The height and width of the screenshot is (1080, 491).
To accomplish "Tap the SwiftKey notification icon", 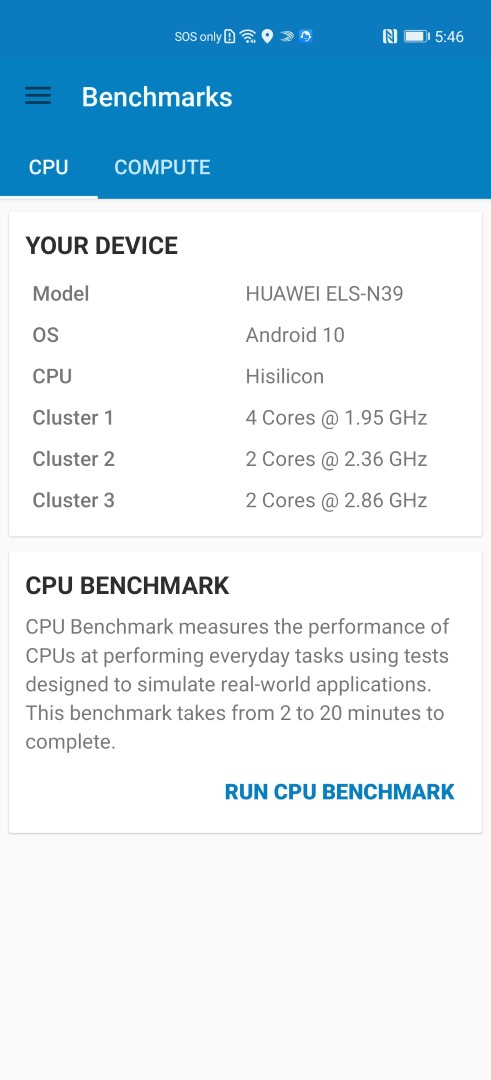I will (x=286, y=37).
